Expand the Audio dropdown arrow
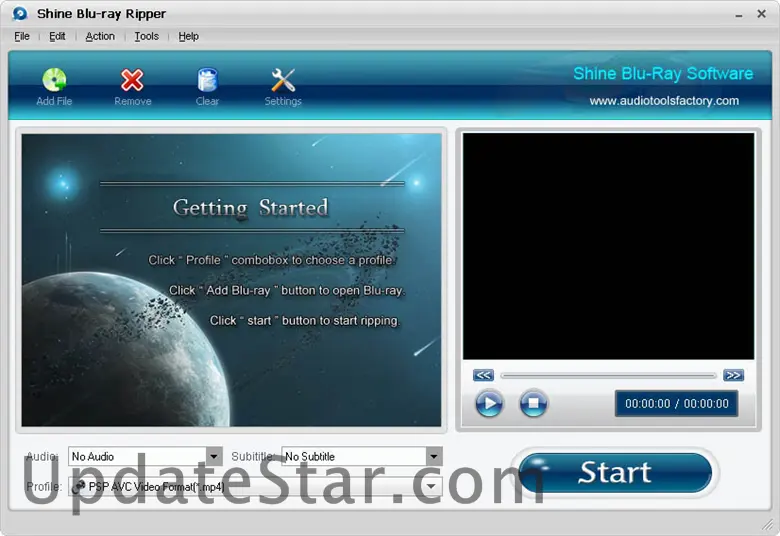Viewport: 780px width, 536px height. 214,456
